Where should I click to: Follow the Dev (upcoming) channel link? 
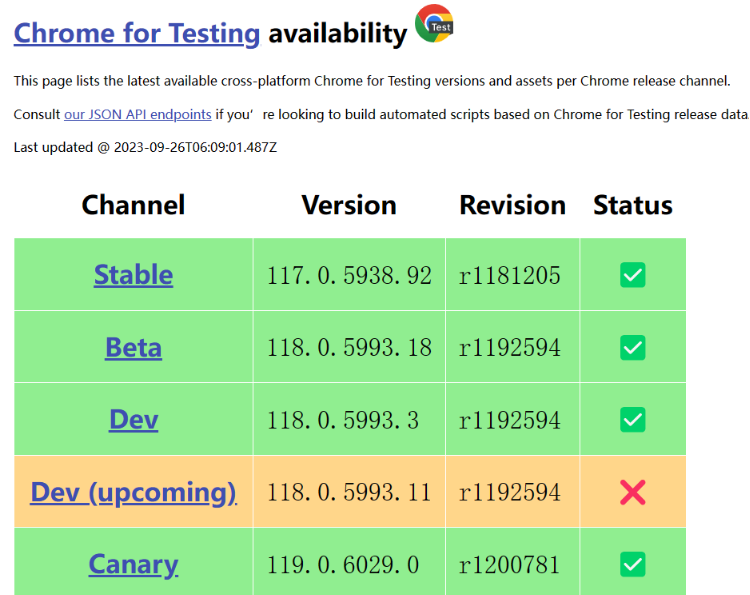click(133, 492)
